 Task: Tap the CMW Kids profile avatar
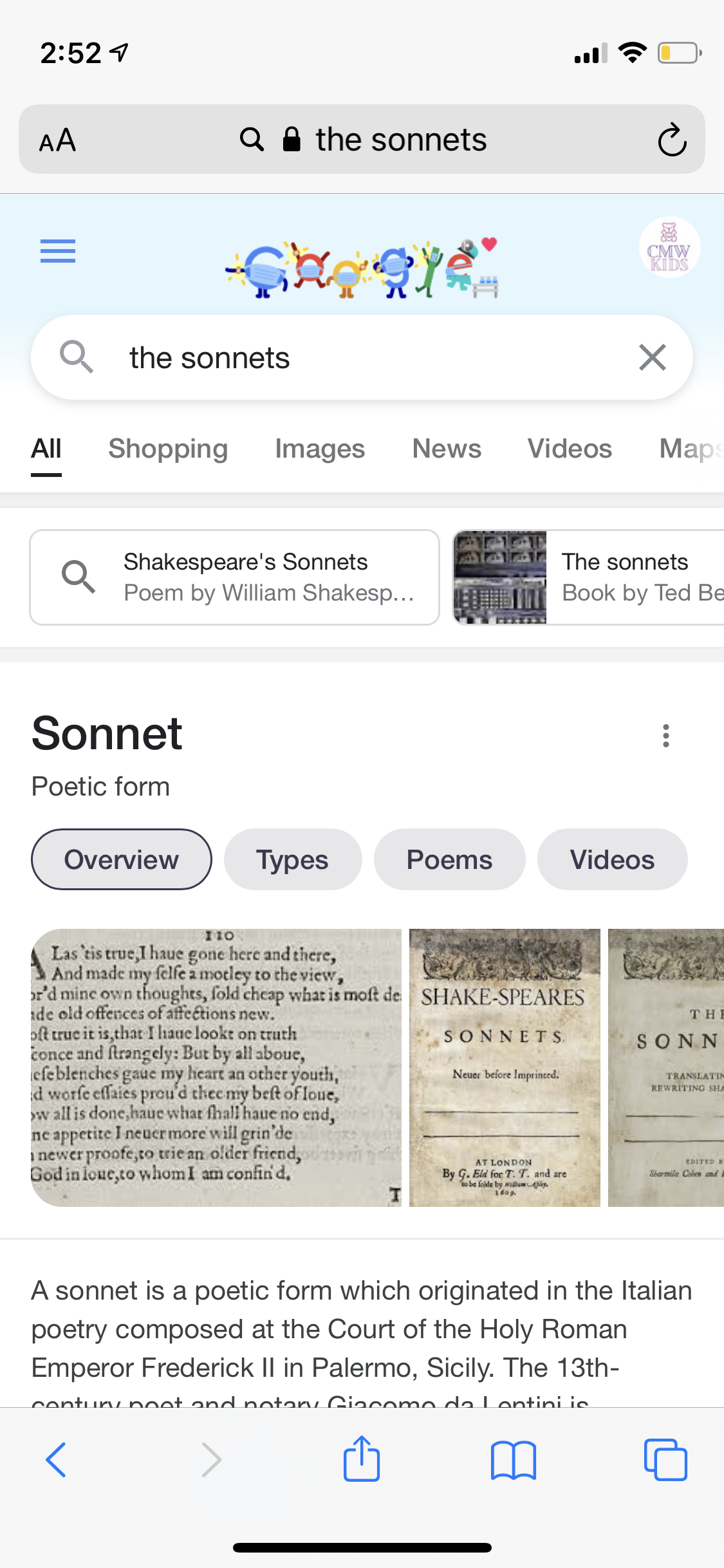click(x=669, y=248)
